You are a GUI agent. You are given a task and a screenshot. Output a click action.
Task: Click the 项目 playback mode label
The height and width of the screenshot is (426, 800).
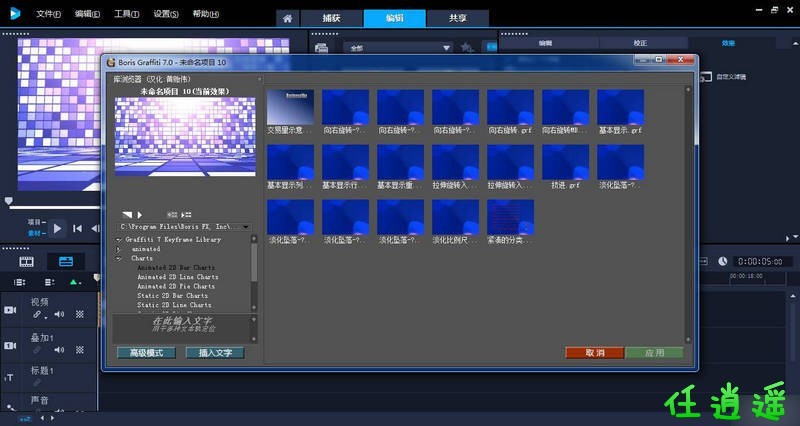click(x=37, y=222)
